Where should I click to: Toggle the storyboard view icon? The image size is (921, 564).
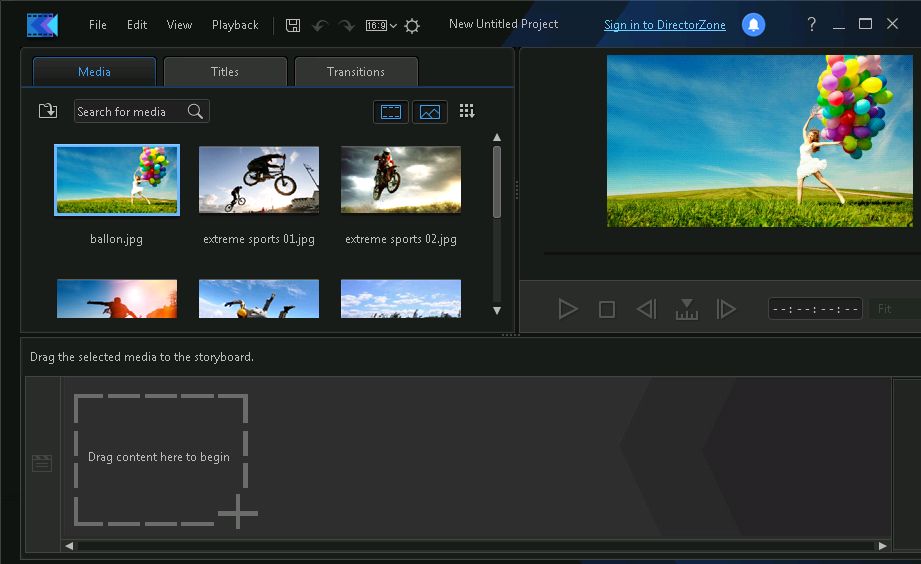coord(42,463)
